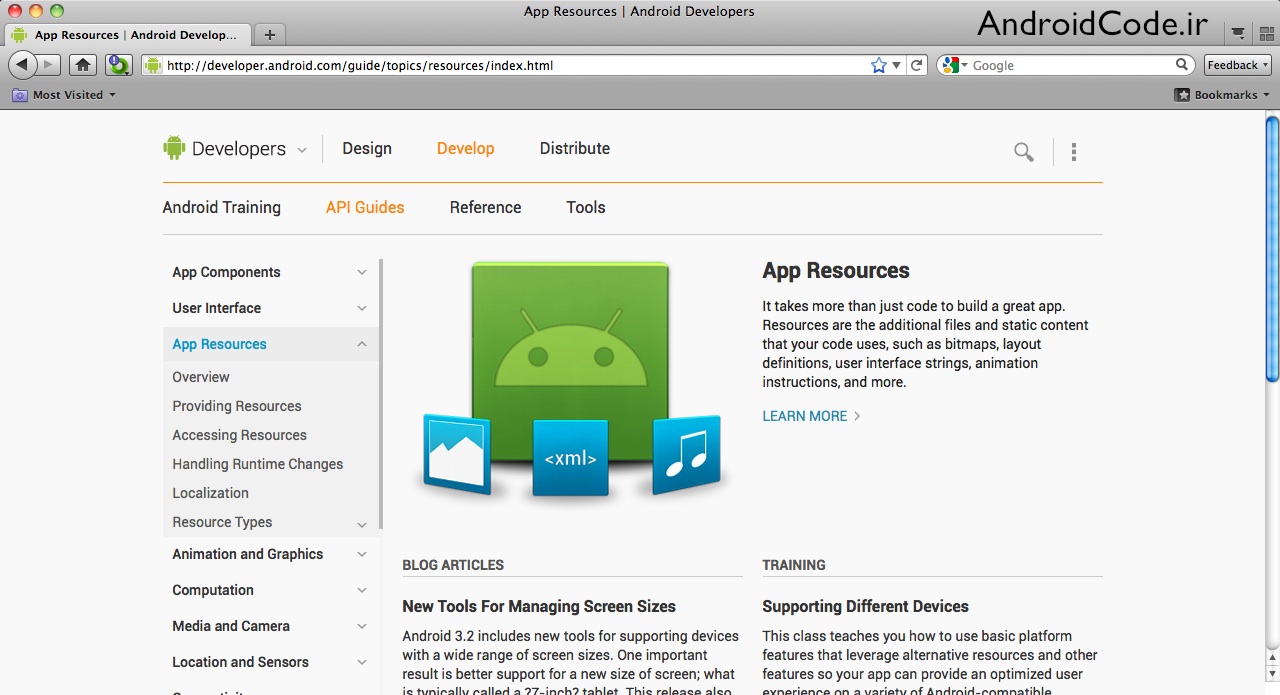Click the page's vertical scrollbar thumb
The image size is (1280, 695).
1272,248
